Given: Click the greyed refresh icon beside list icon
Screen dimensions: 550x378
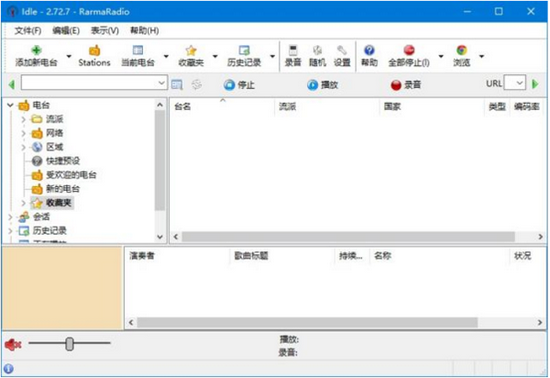Looking at the screenshot, I should click(x=197, y=85).
